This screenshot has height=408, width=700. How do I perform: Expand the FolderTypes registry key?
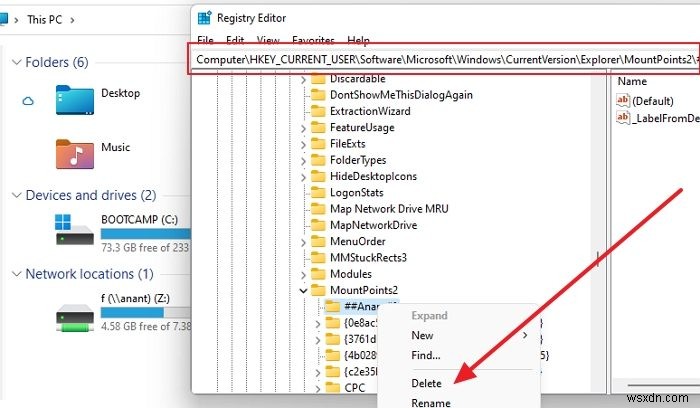303,161
